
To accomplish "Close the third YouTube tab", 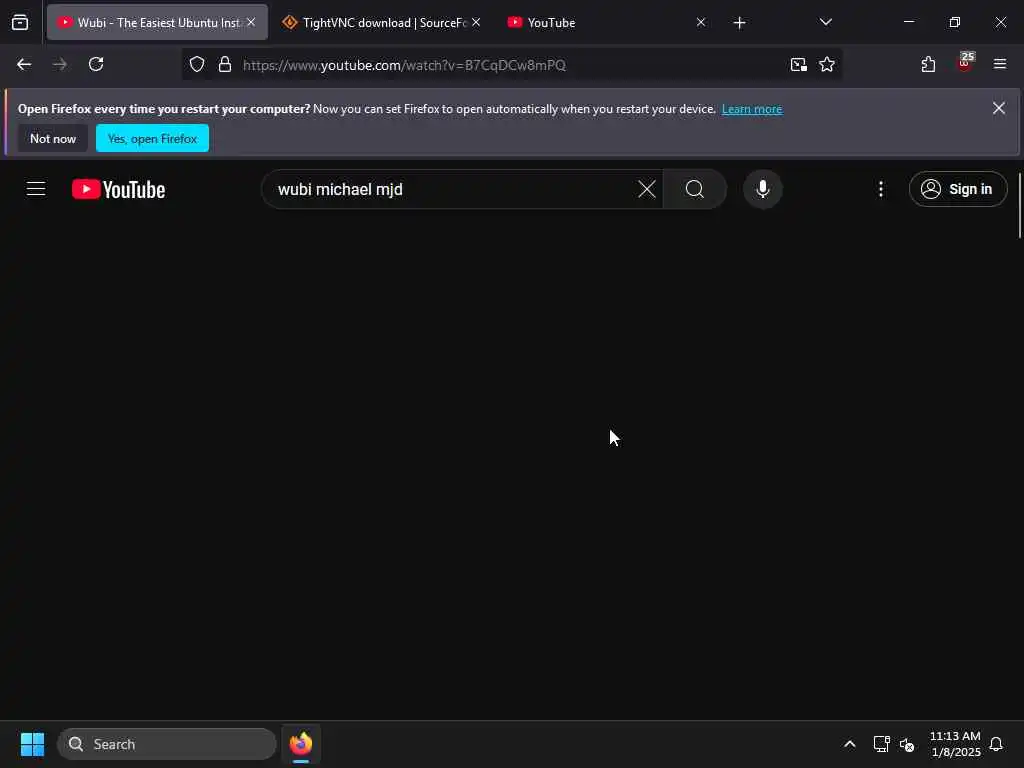I will click(x=701, y=22).
